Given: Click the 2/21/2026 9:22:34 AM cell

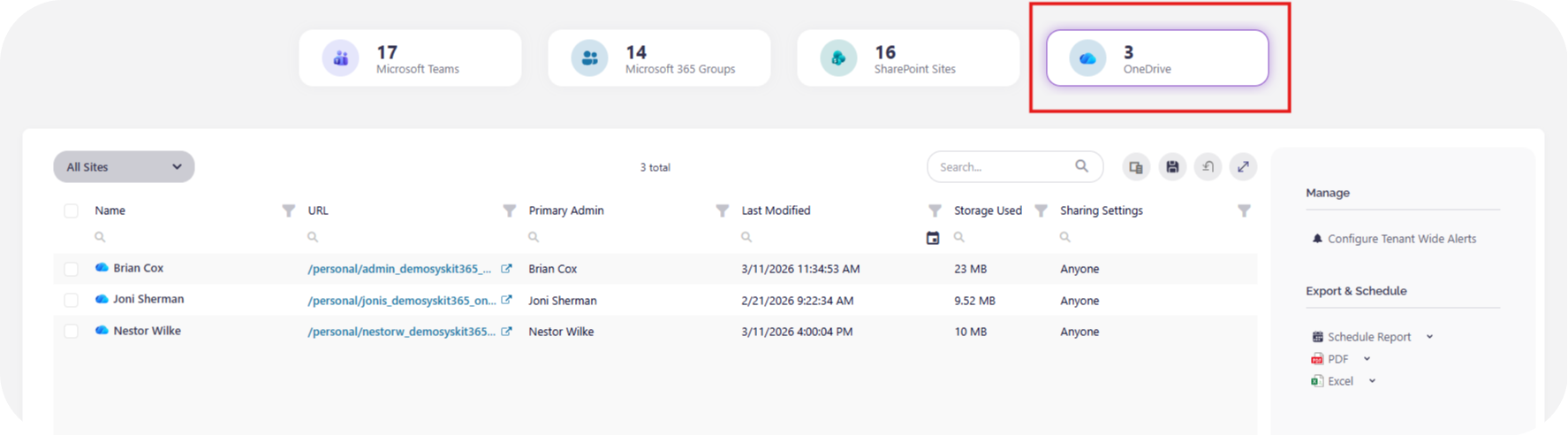Looking at the screenshot, I should 798,301.
